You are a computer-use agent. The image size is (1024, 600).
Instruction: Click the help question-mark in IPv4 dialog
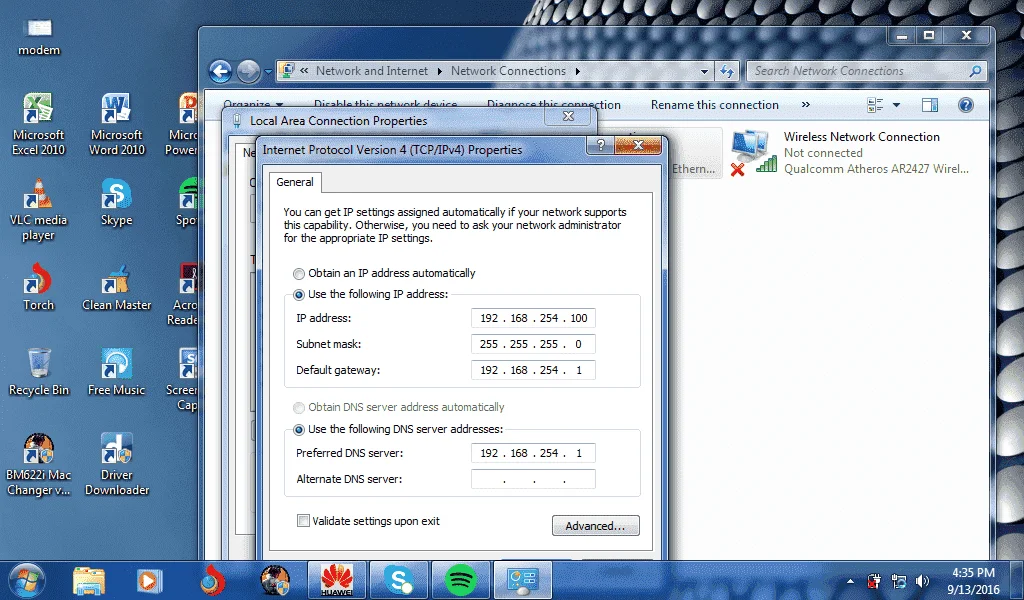click(x=601, y=145)
